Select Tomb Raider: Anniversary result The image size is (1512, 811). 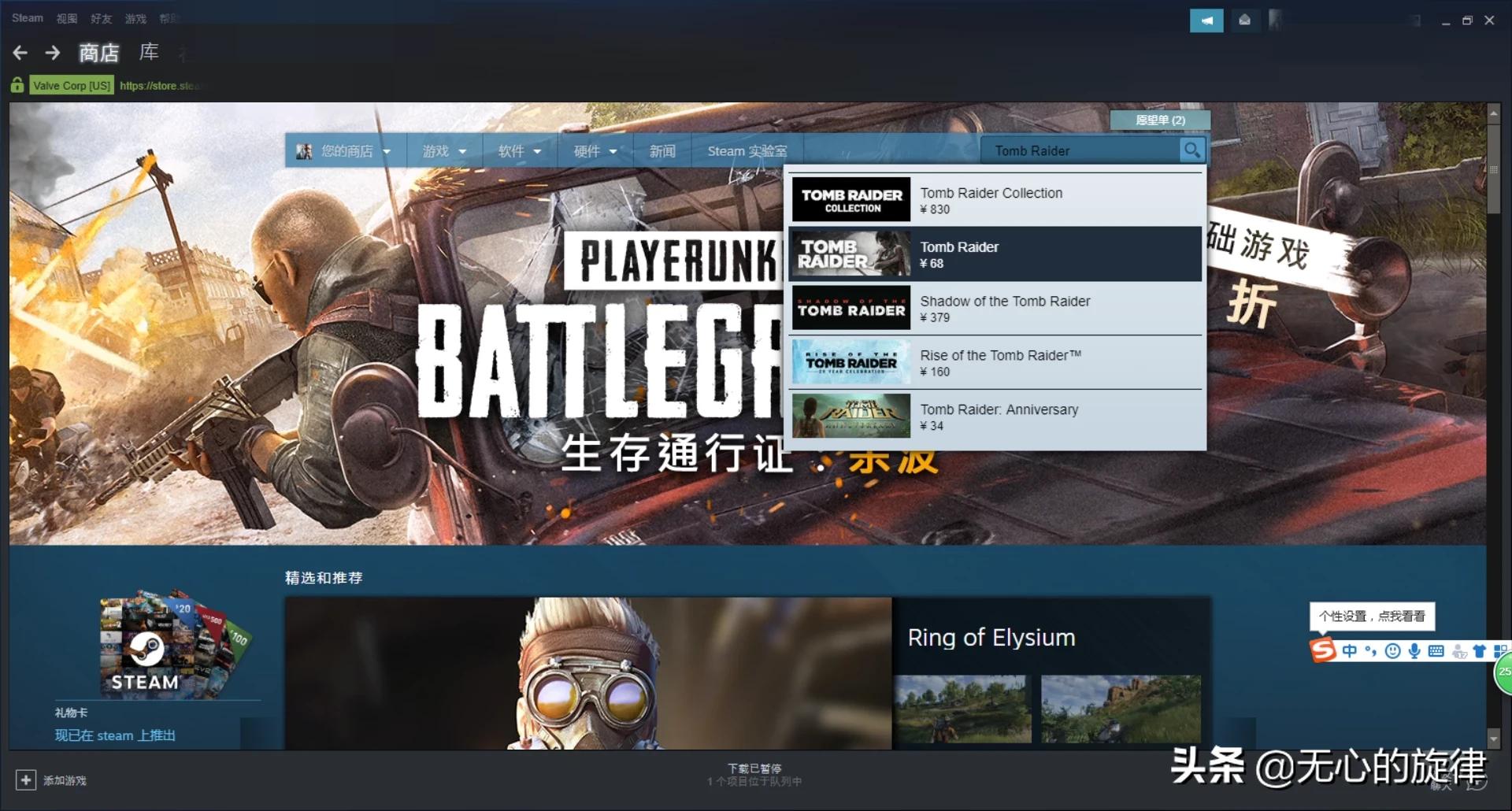click(x=995, y=417)
